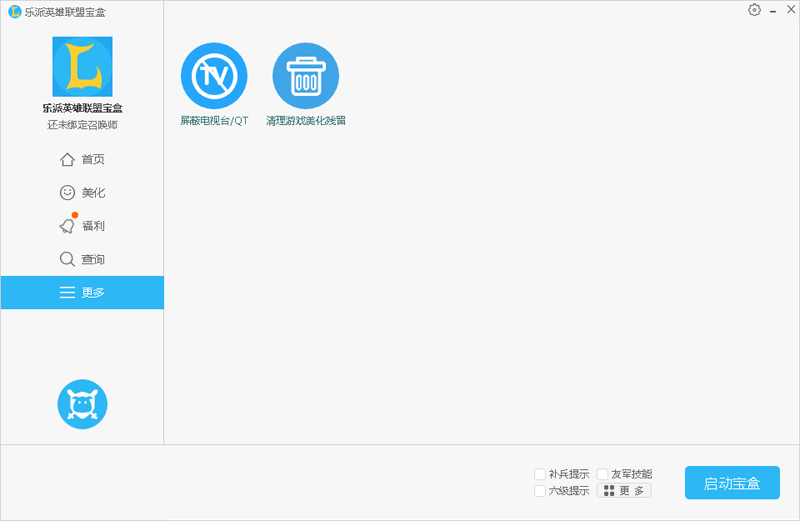Enable the 补兵提示 checkbox
Image resolution: width=800 pixels, height=521 pixels.
point(540,474)
